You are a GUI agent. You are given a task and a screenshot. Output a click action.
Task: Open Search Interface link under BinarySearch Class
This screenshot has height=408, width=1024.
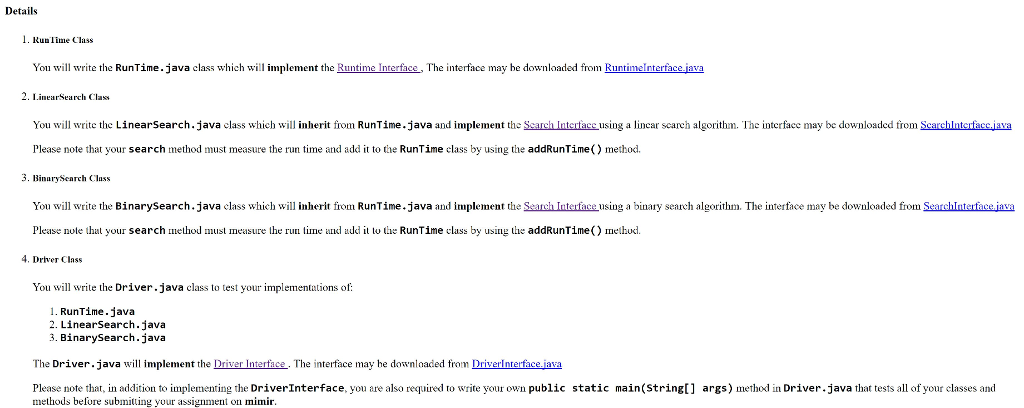561,206
